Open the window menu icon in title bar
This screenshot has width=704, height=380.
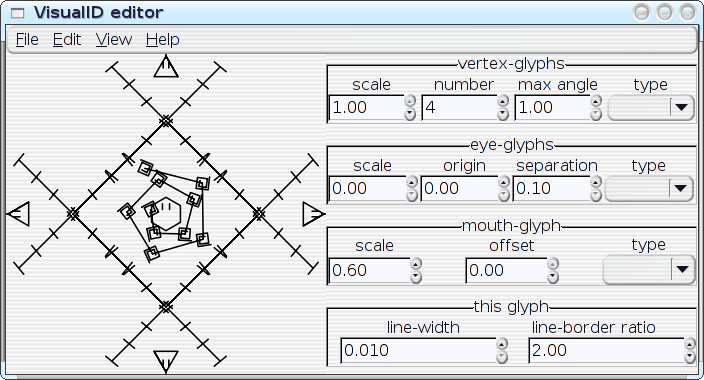(17, 13)
